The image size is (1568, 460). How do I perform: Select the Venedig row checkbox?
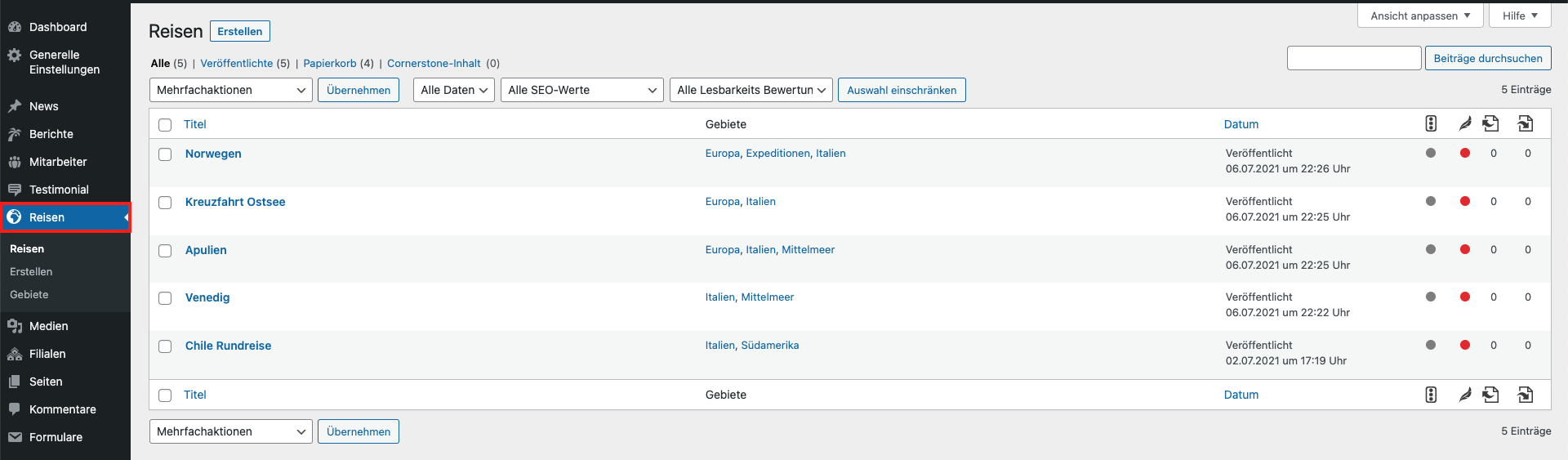(165, 298)
